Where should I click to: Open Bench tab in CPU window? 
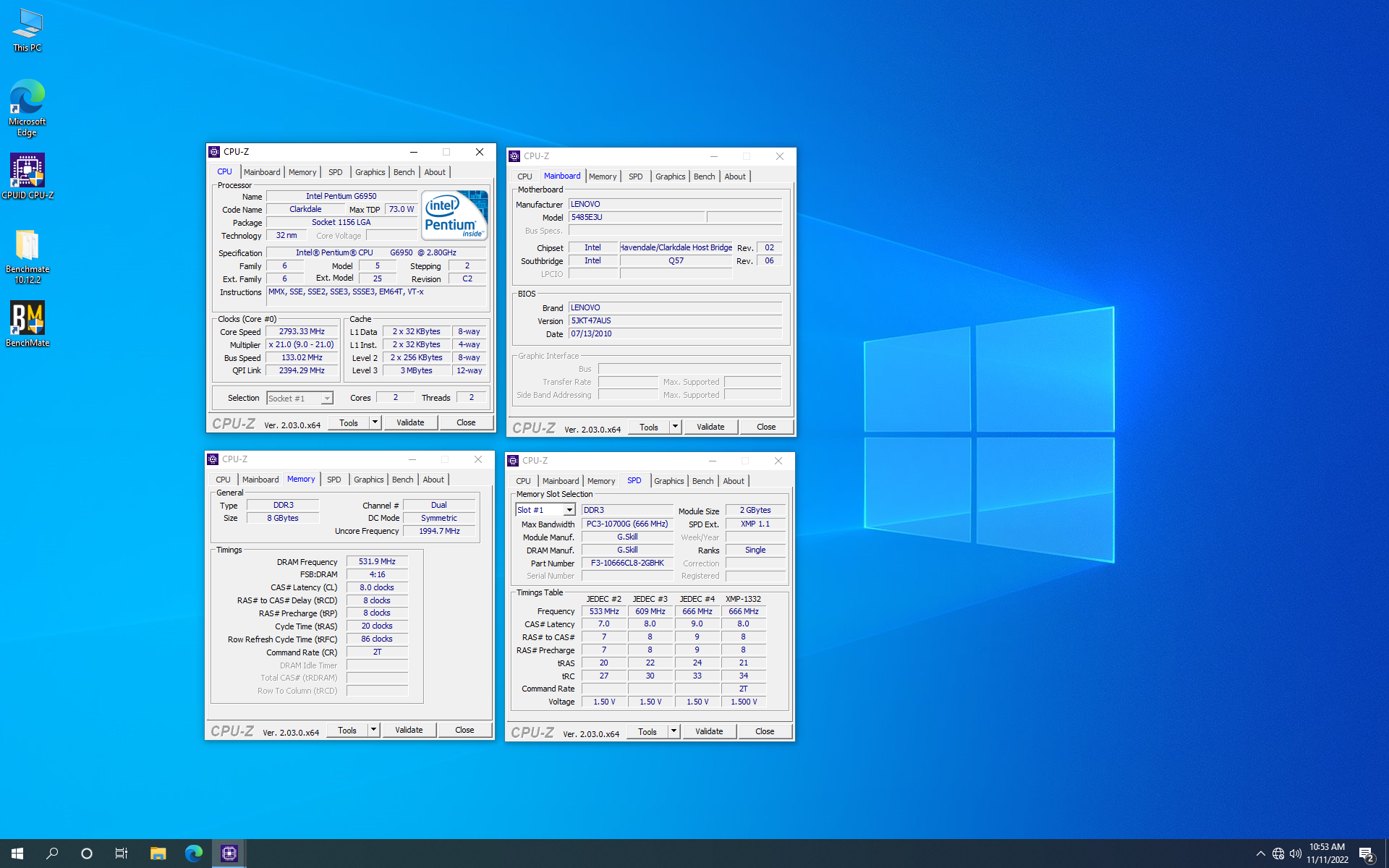[x=404, y=172]
